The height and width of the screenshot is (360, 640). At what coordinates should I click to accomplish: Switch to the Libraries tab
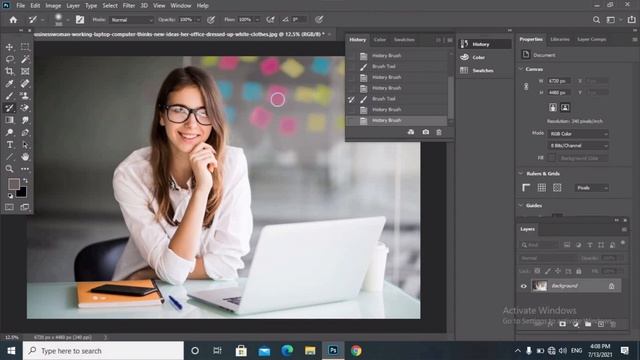pos(560,39)
